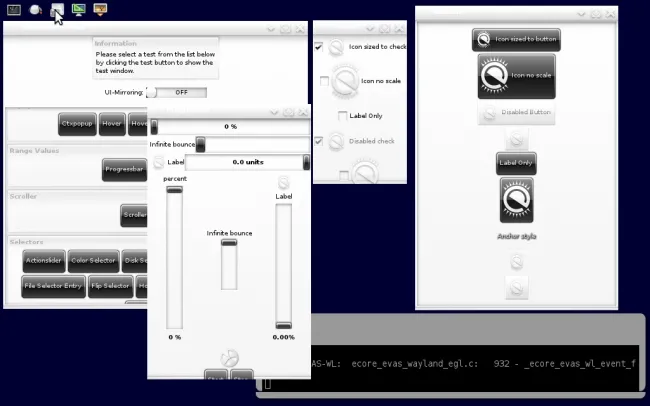The height and width of the screenshot is (406, 650).
Task: Click the large icon in the last check row
Action: (365, 172)
